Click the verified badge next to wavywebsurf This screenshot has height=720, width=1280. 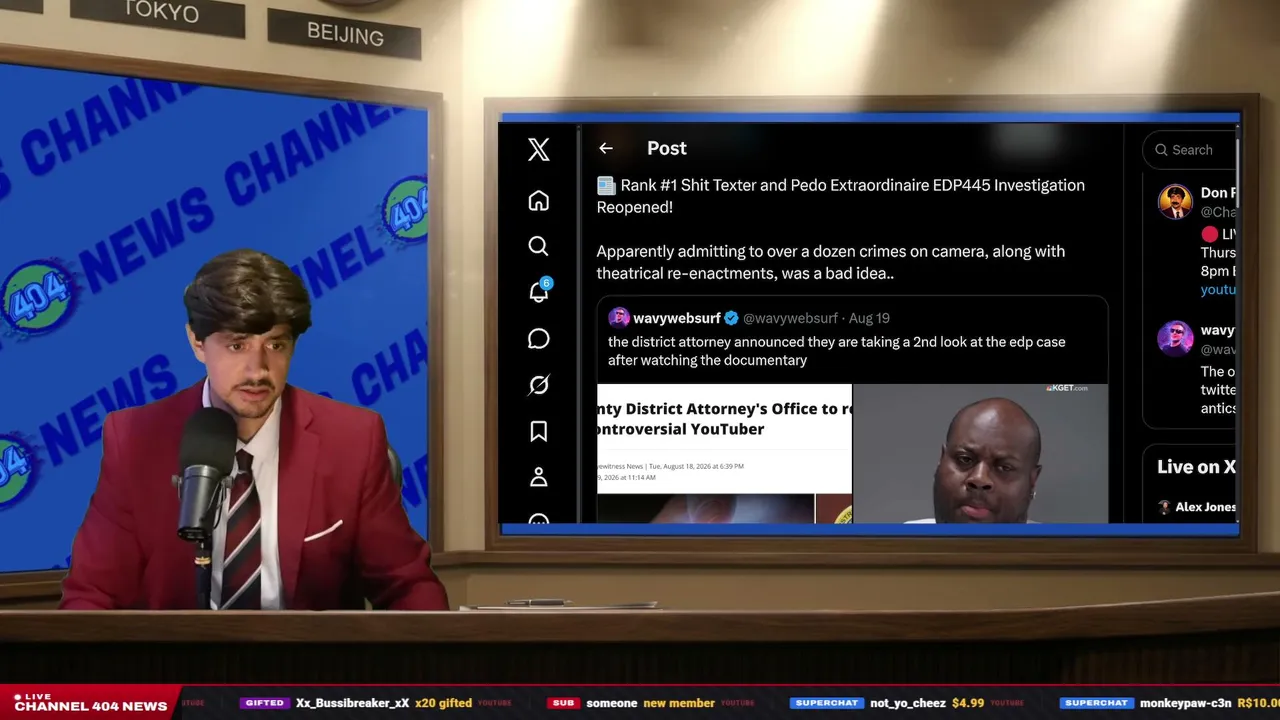tap(731, 318)
